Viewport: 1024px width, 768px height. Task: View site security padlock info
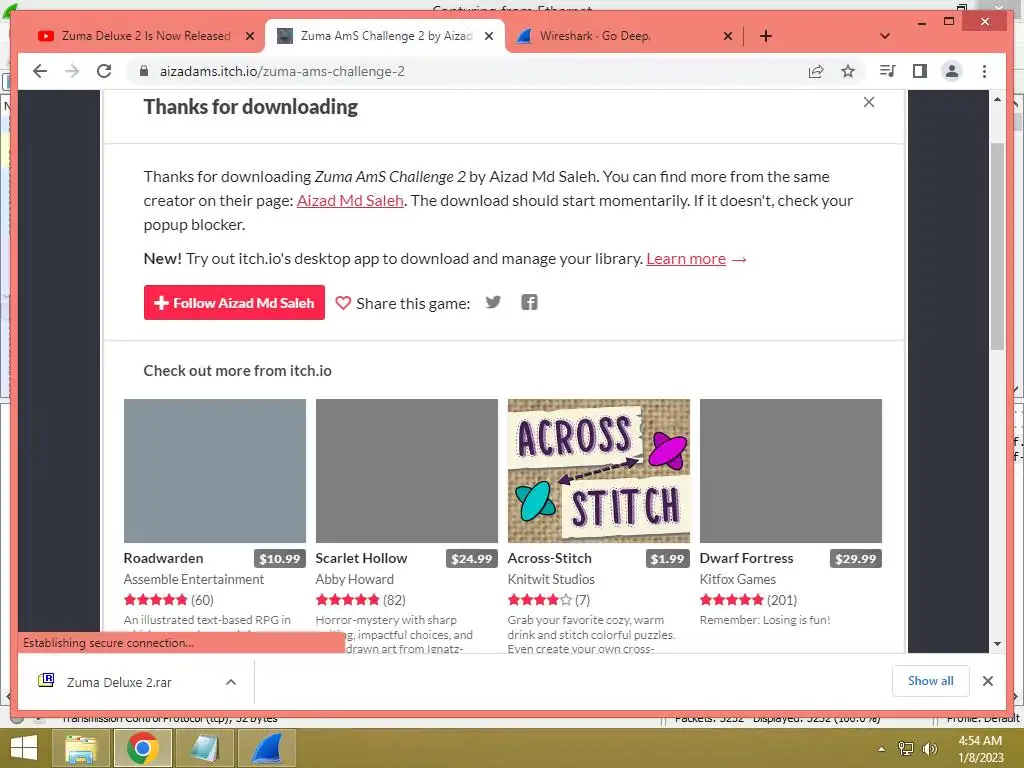(x=144, y=71)
